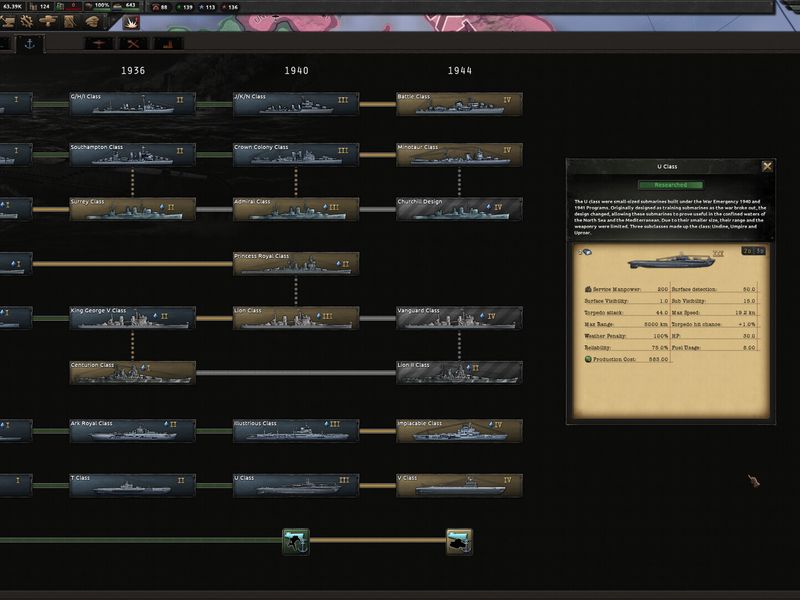Click the green Researched status bar

[x=670, y=185]
